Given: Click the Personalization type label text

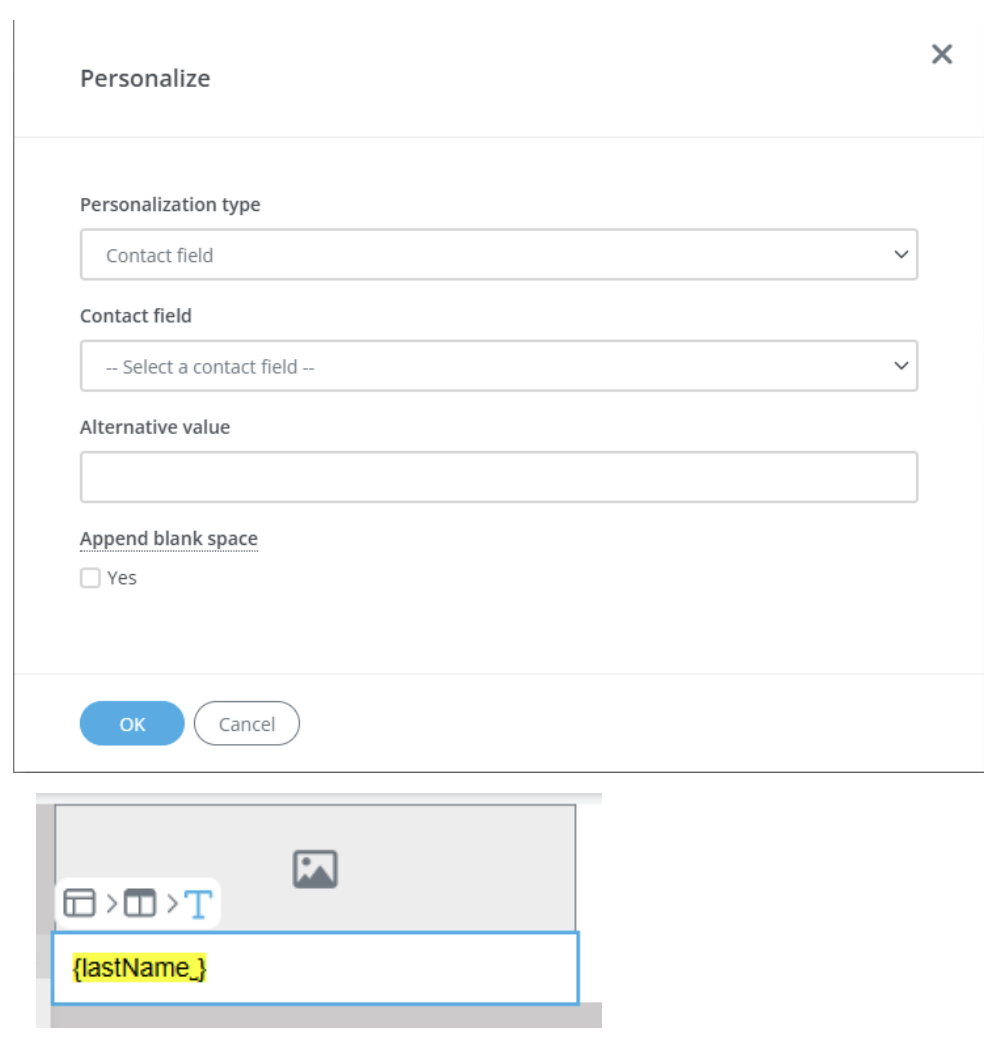Looking at the screenshot, I should click(x=170, y=205).
